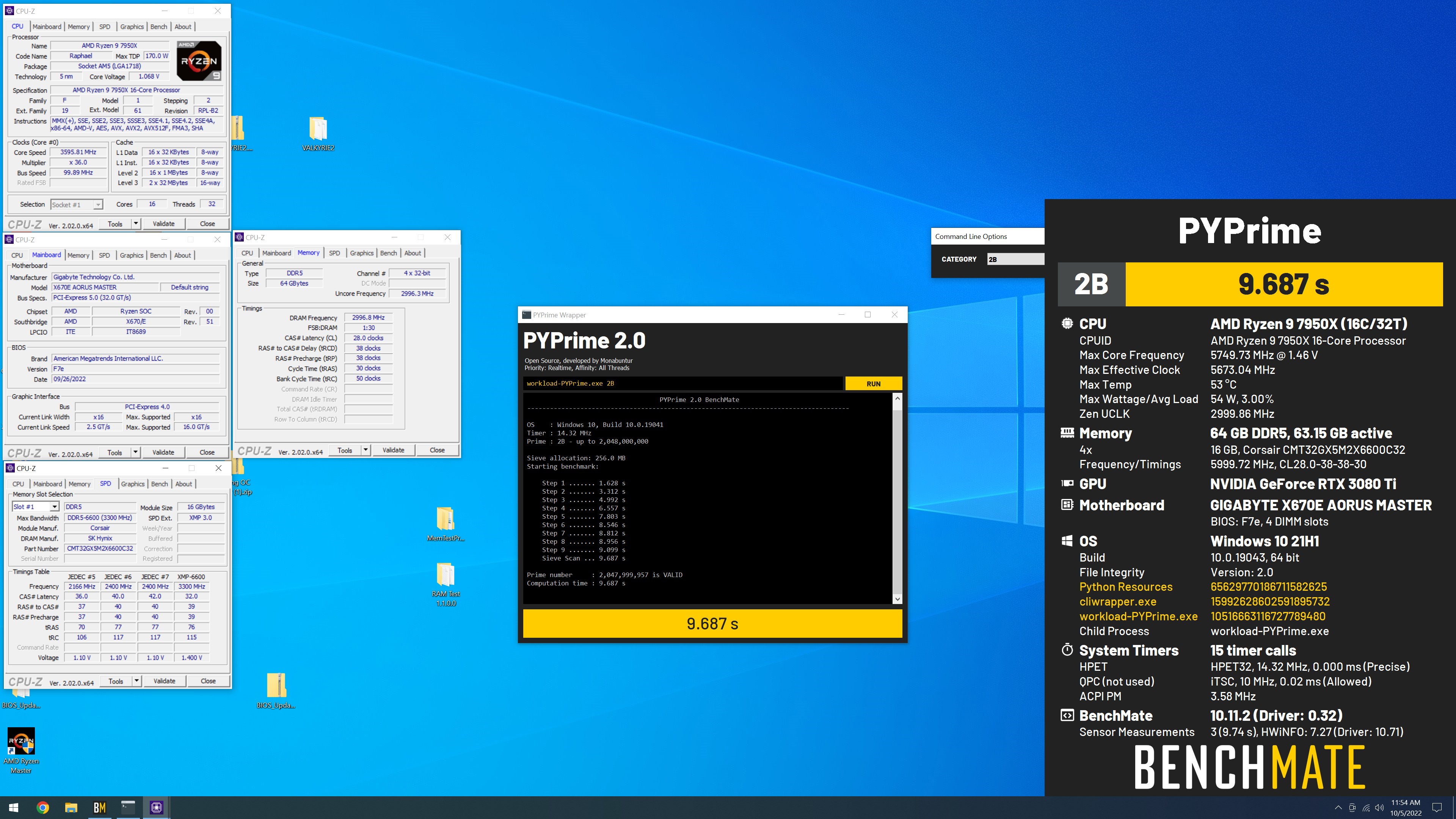1456x819 pixels.
Task: Click Close in the Memory CPU-Z window
Action: [x=437, y=450]
